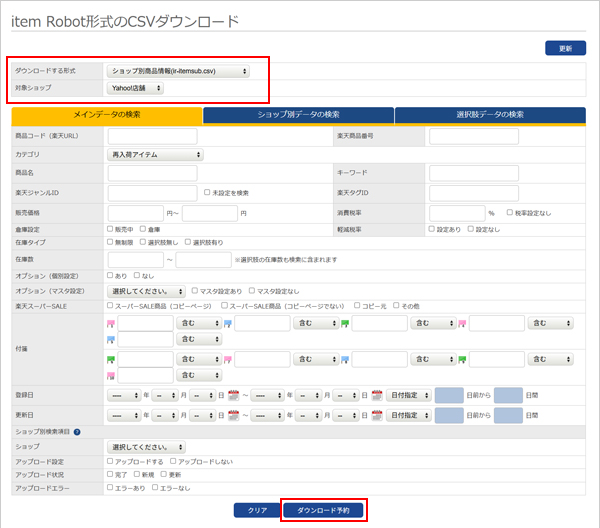
Task: Check the マスタ設定なし checkbox
Action: click(x=252, y=291)
